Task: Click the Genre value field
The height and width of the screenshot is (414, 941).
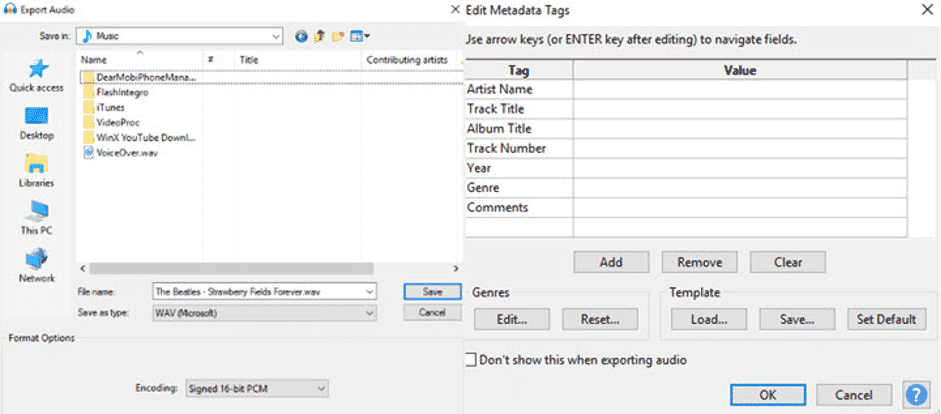Action: tap(740, 188)
